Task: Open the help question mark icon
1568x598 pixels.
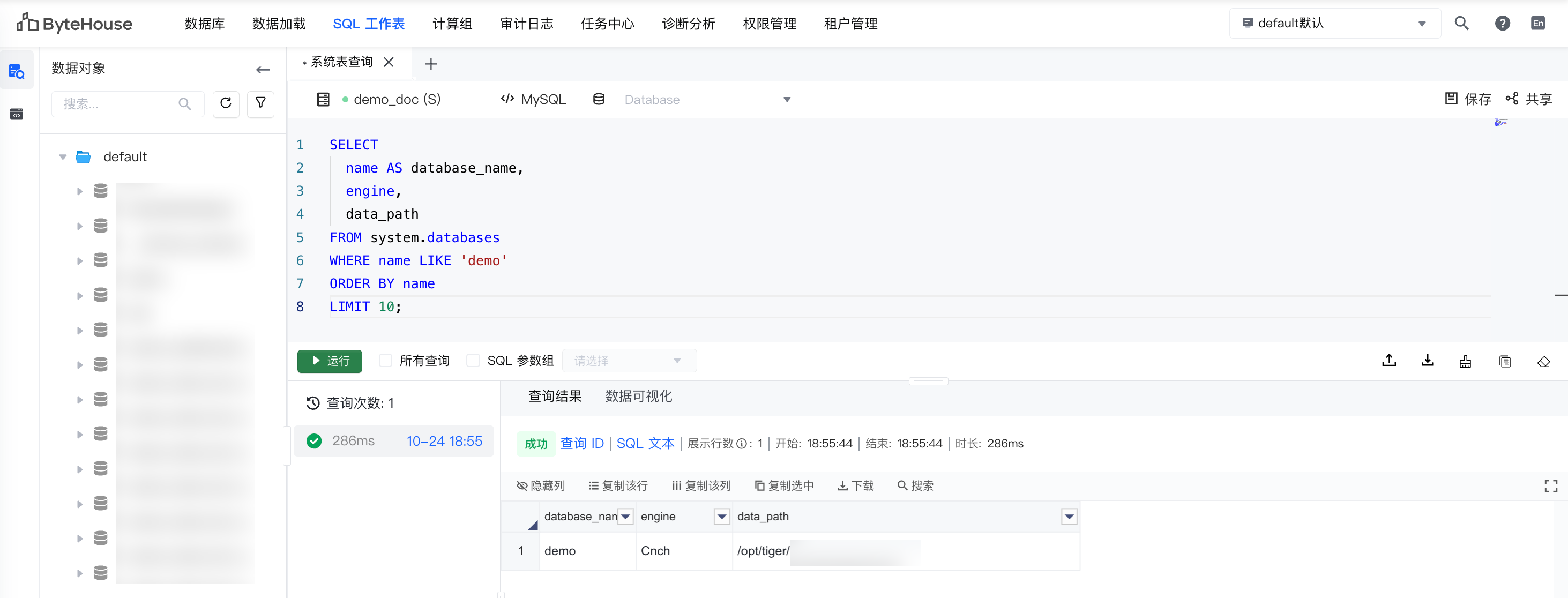Action: (1502, 23)
